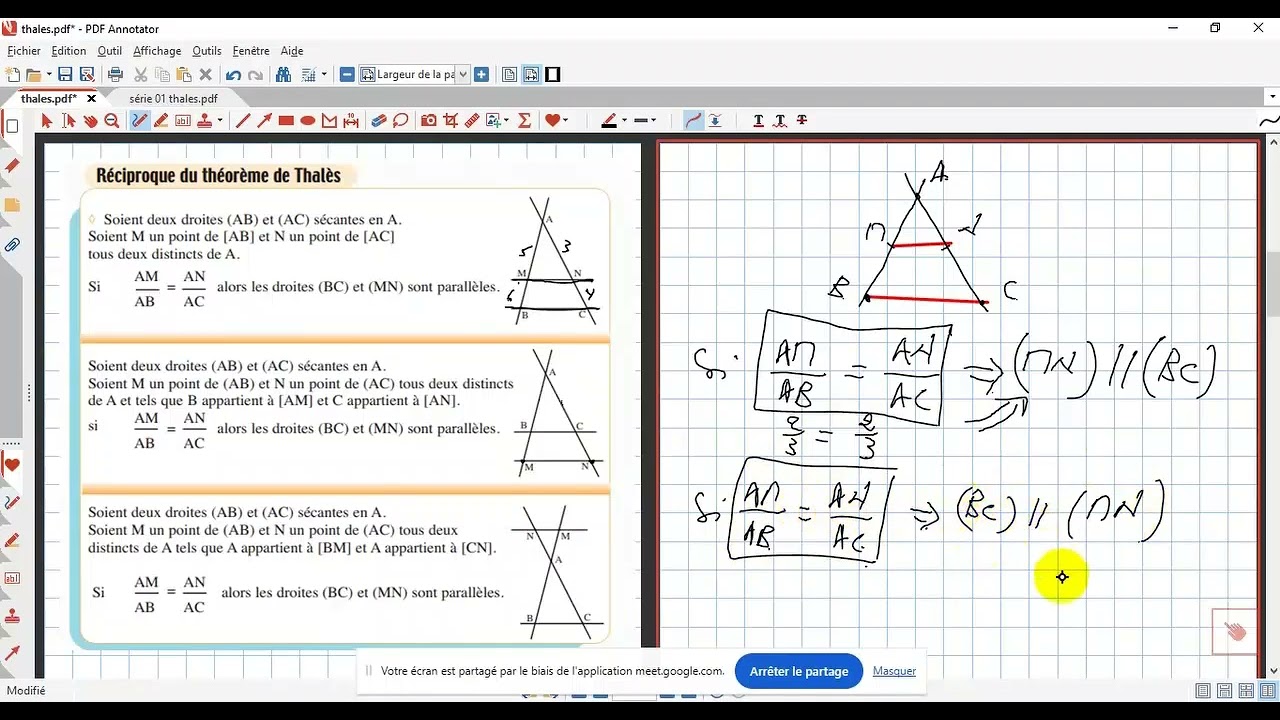This screenshot has height=720, width=1280.
Task: Save the document with the floppy disk icon
Action: 65,74
